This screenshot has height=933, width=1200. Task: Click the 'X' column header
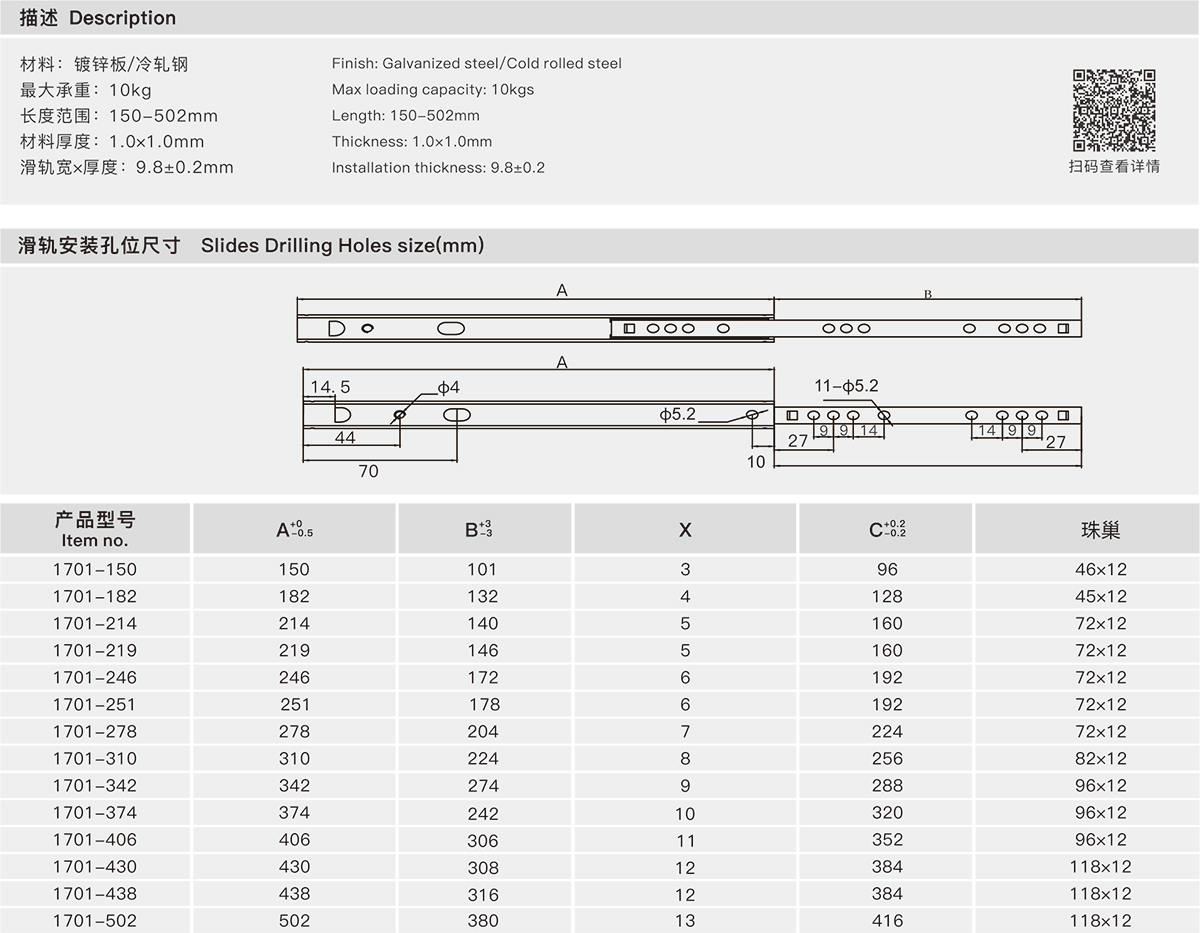click(685, 530)
